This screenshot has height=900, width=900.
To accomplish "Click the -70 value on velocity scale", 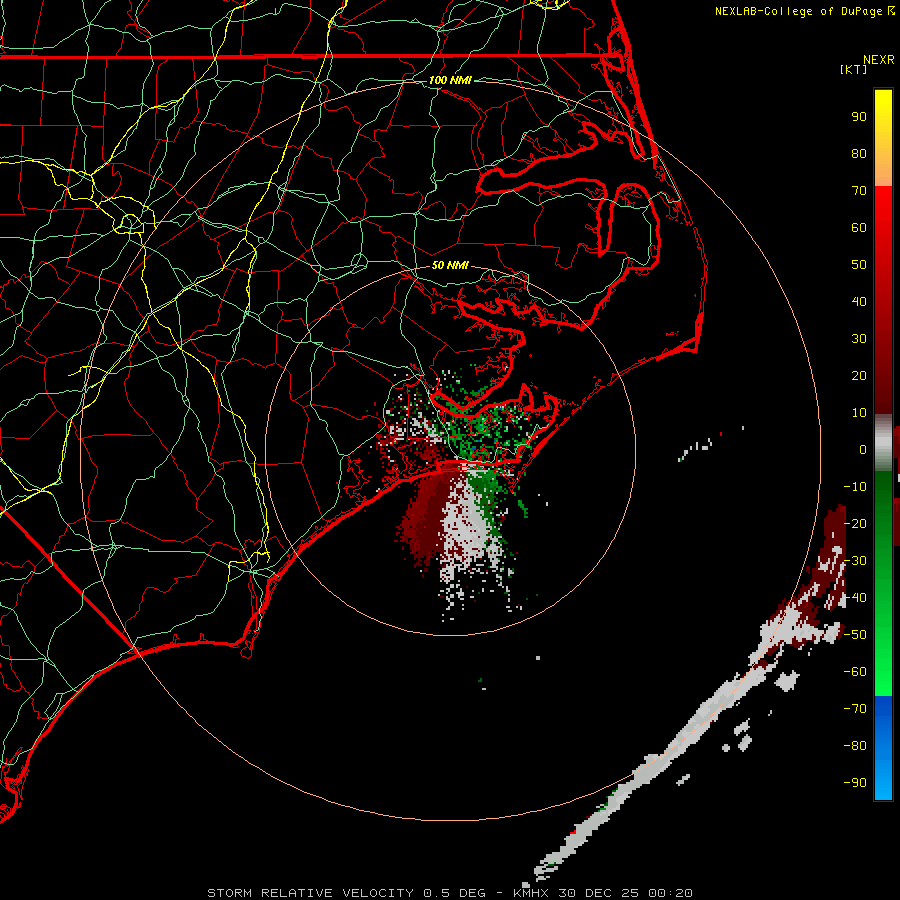I will [x=855, y=709].
